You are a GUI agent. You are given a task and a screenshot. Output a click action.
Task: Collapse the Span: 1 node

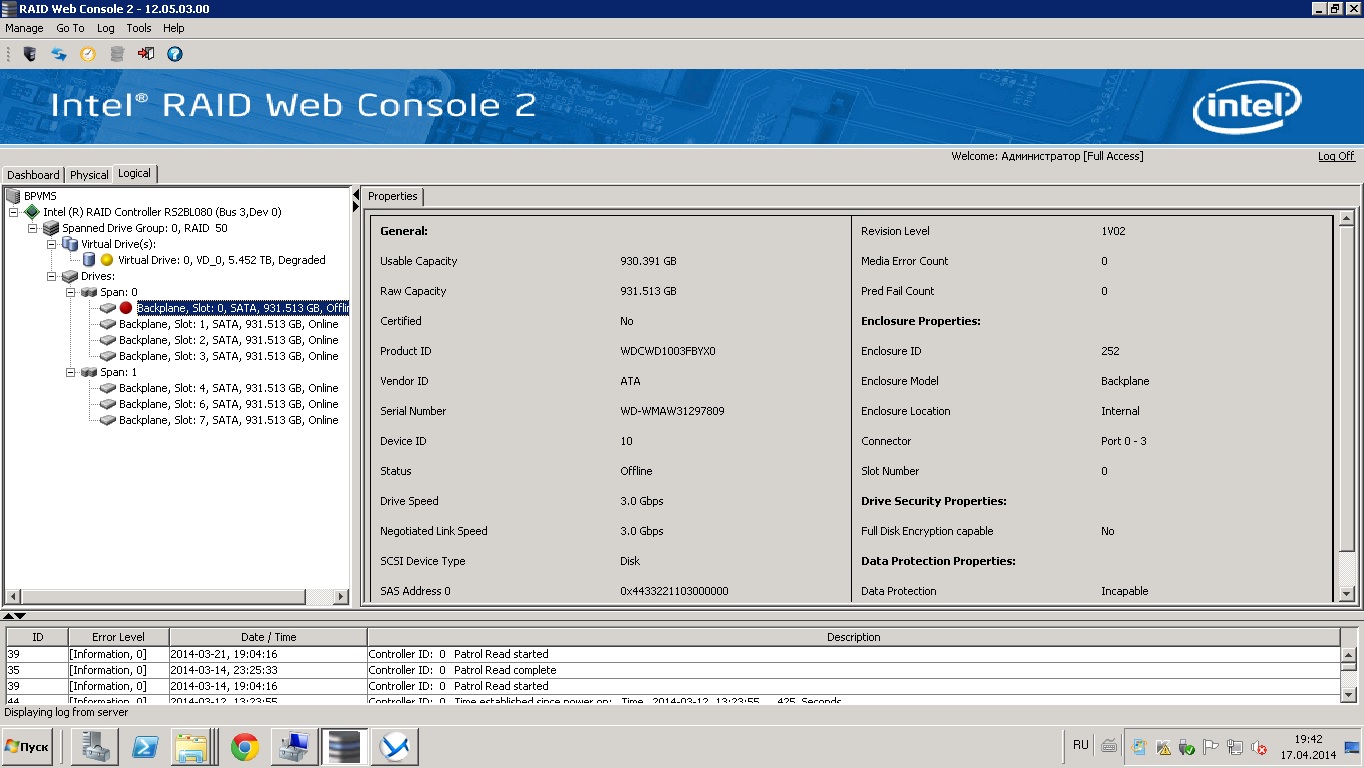tap(71, 372)
